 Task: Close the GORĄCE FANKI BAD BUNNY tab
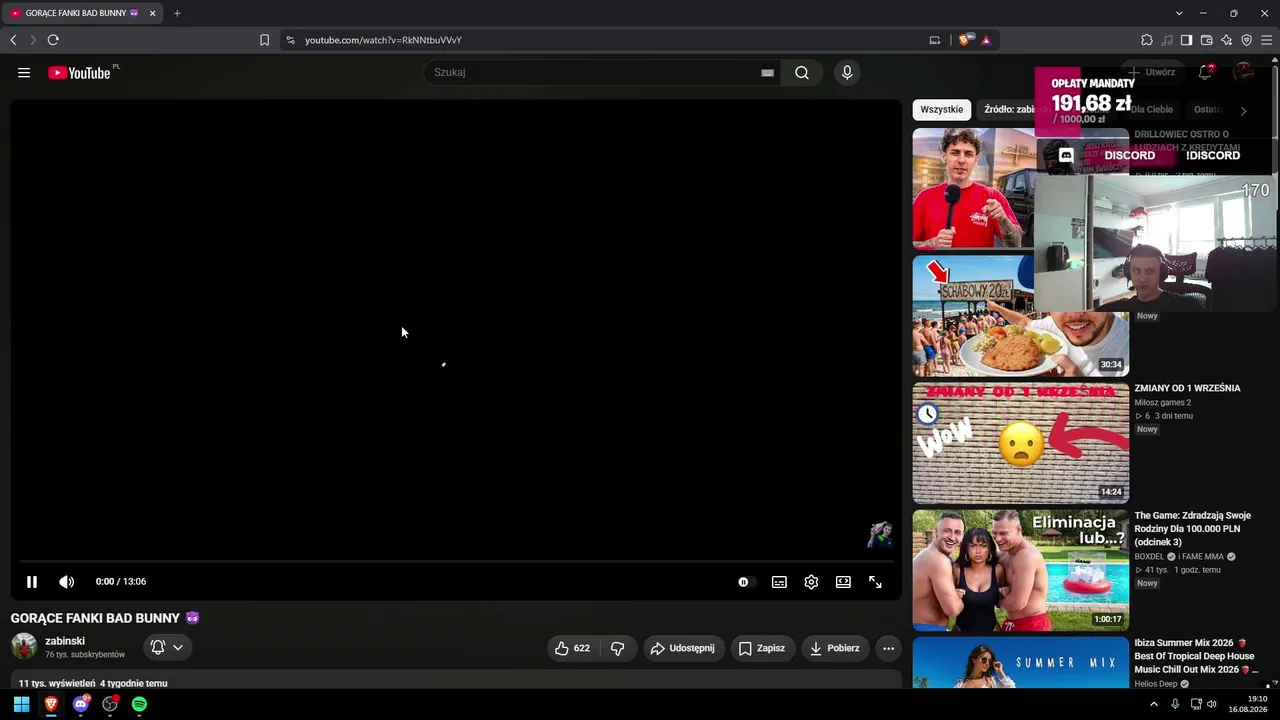click(x=152, y=13)
